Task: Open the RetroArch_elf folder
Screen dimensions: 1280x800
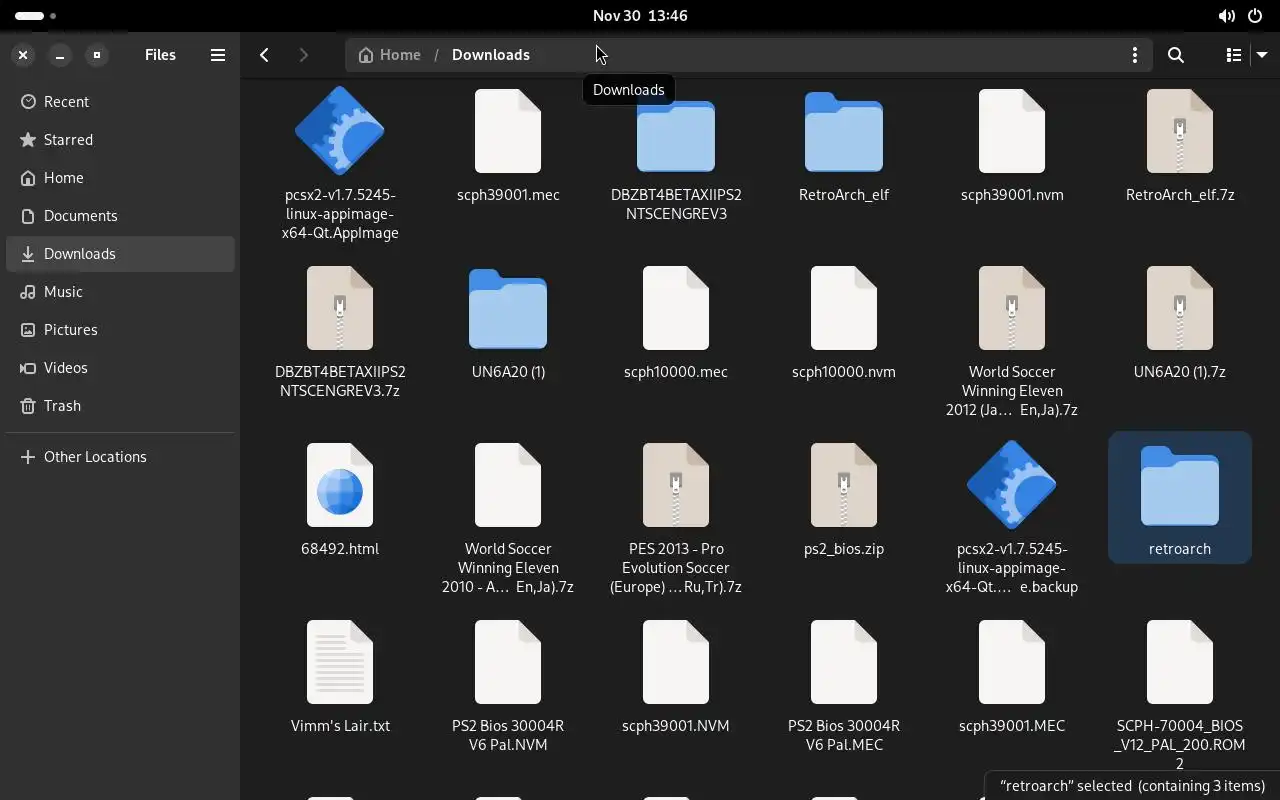Action: (x=844, y=133)
